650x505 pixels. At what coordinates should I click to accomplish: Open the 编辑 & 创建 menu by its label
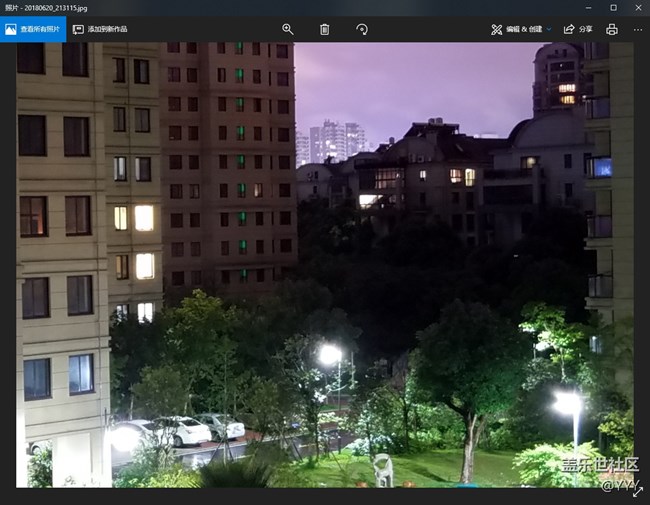point(523,30)
